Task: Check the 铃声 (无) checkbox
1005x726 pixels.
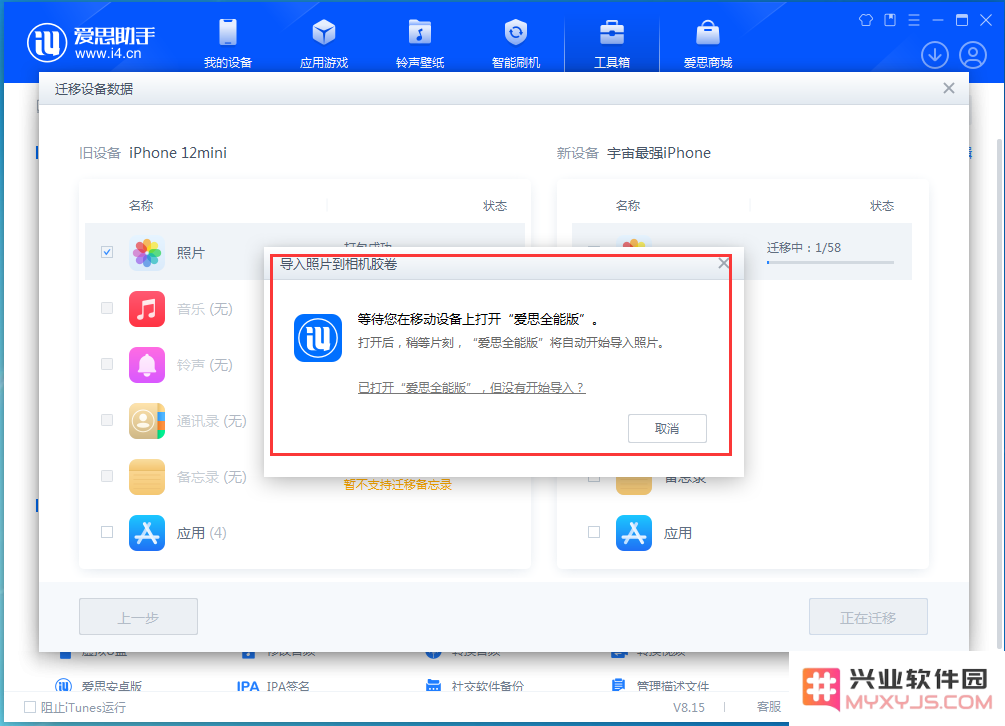Action: [x=107, y=364]
